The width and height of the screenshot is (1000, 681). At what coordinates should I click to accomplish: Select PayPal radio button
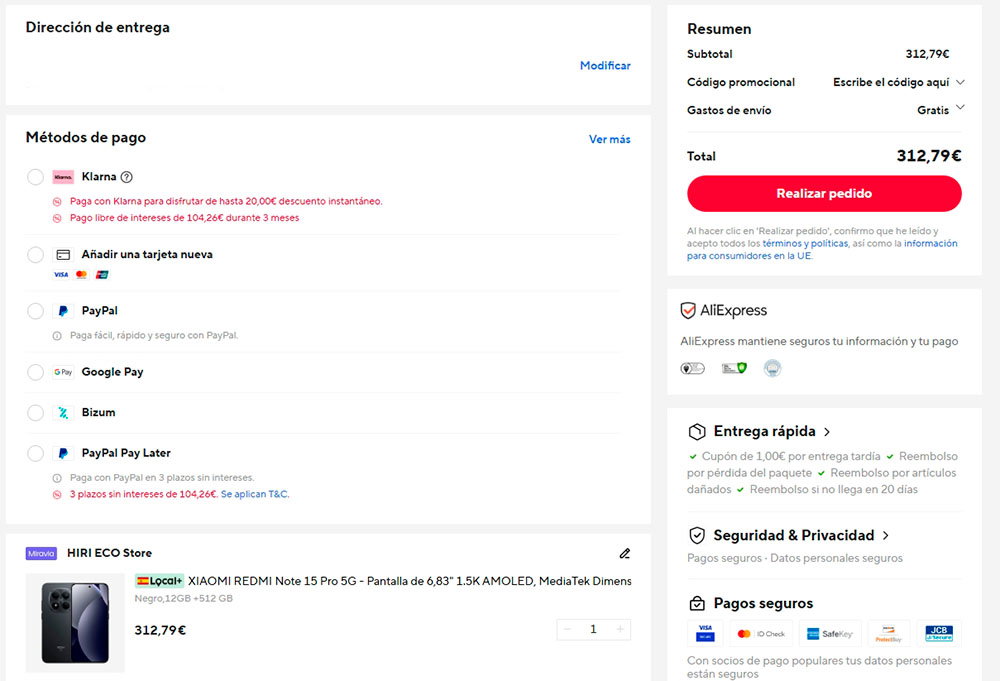point(35,311)
